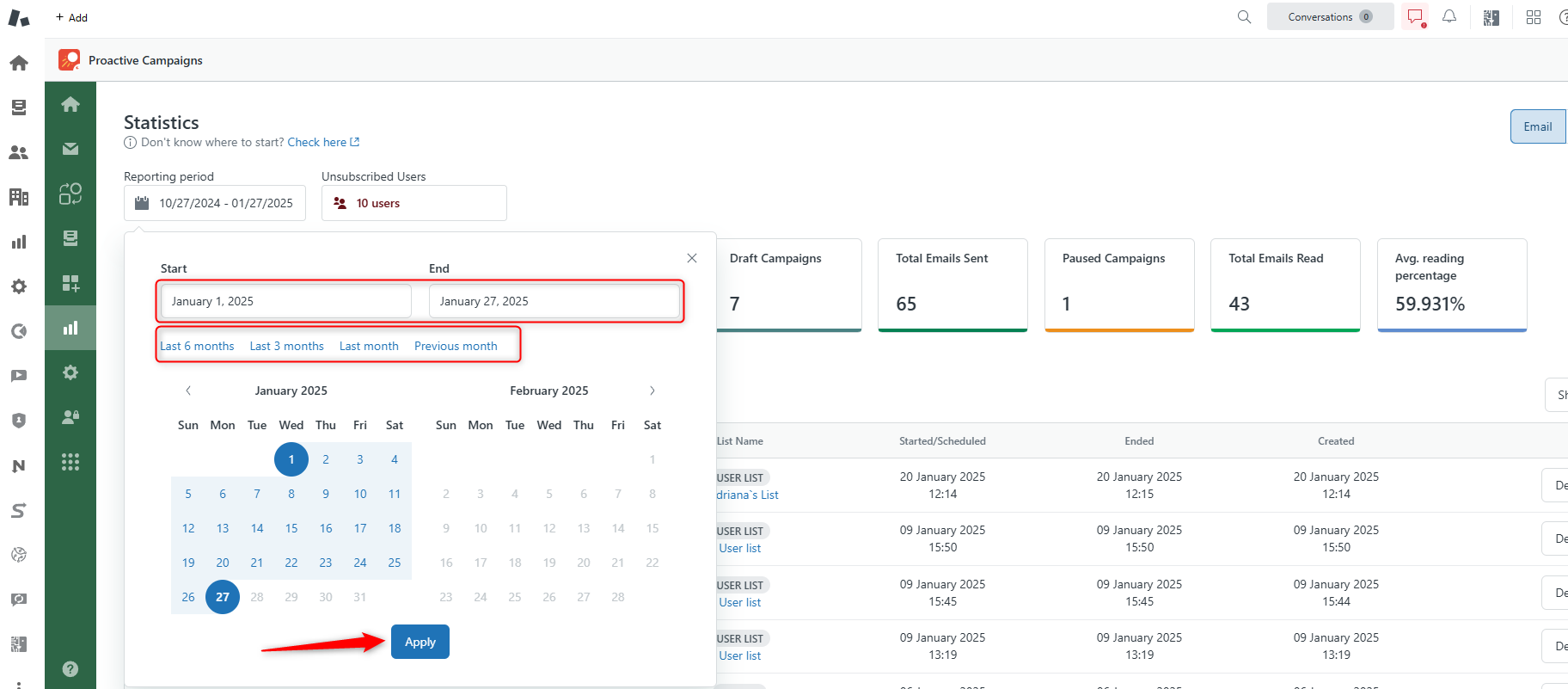Select Previous month preset
Viewport: 1568px width, 689px height.
point(456,346)
